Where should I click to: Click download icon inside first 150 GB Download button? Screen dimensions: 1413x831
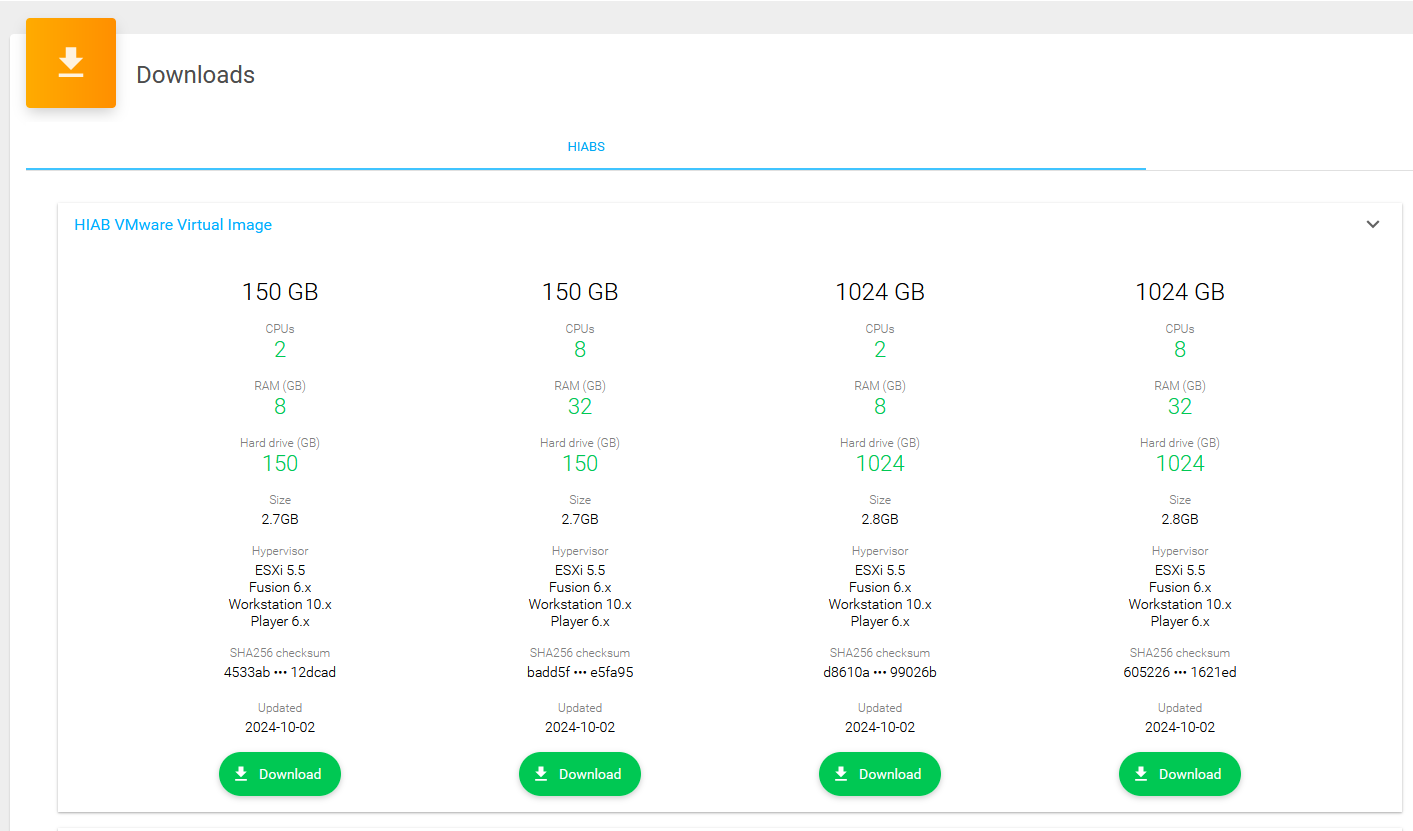tap(241, 773)
